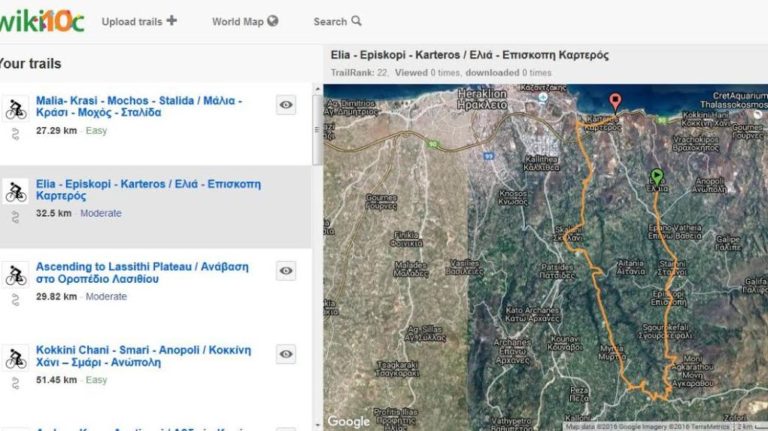The width and height of the screenshot is (768, 431).
Task: Click the trail list scroll down arrow
Action: 317,425
